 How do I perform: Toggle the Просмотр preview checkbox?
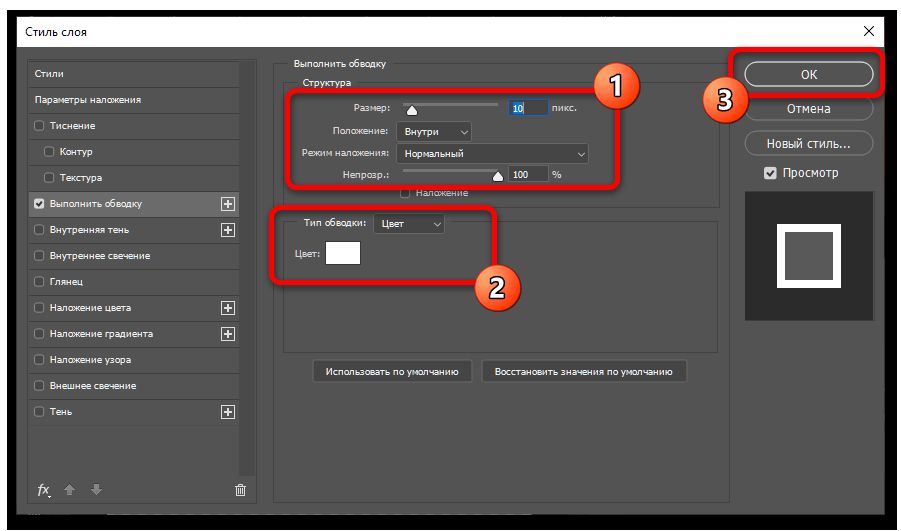click(x=770, y=173)
